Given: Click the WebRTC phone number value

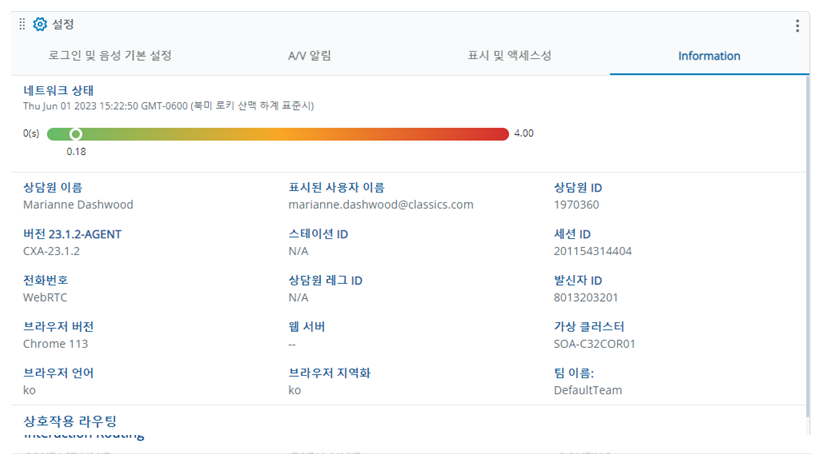Looking at the screenshot, I should coord(45,298).
